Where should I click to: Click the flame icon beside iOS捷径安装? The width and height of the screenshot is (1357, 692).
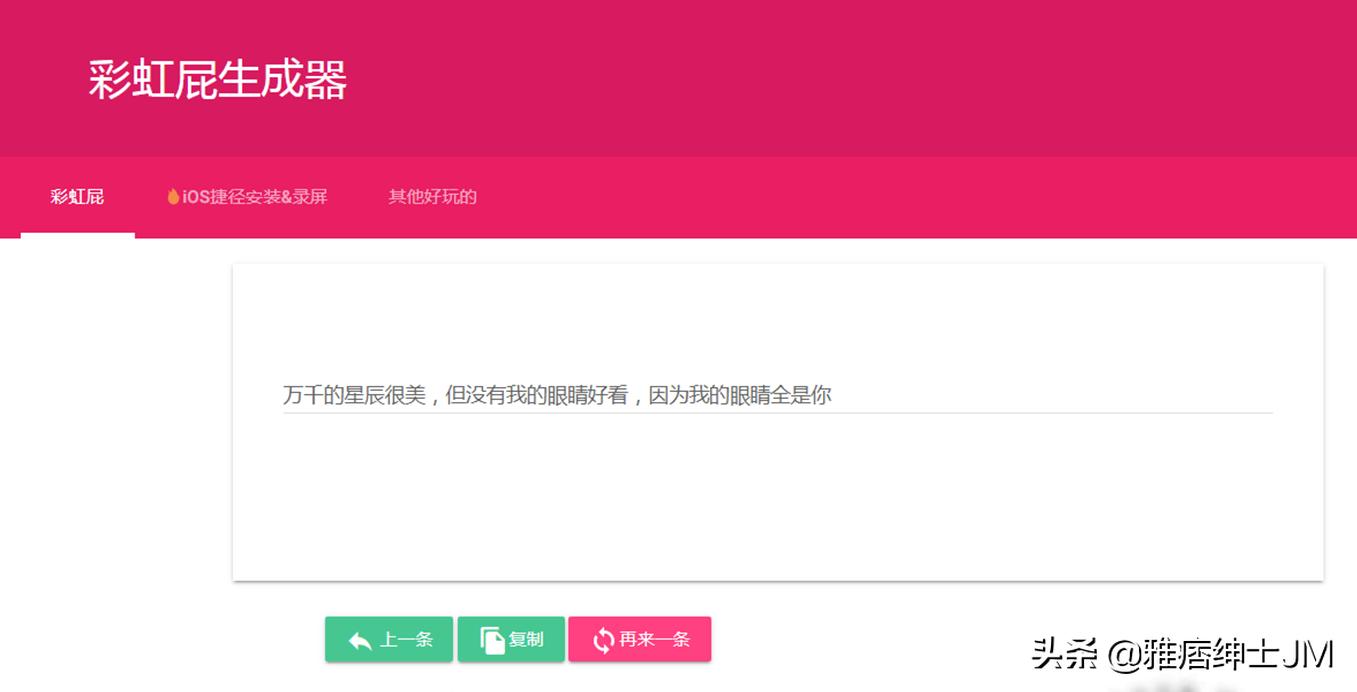[x=173, y=197]
